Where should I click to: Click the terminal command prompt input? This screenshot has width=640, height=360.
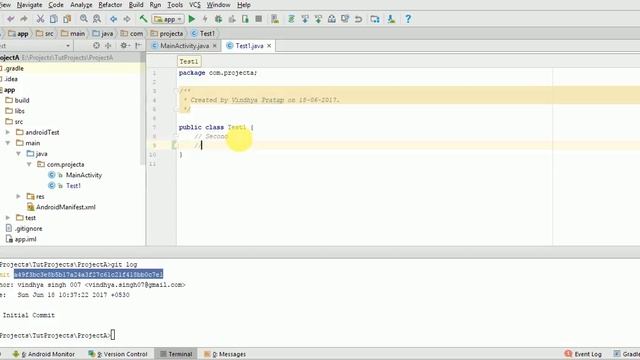pos(113,335)
